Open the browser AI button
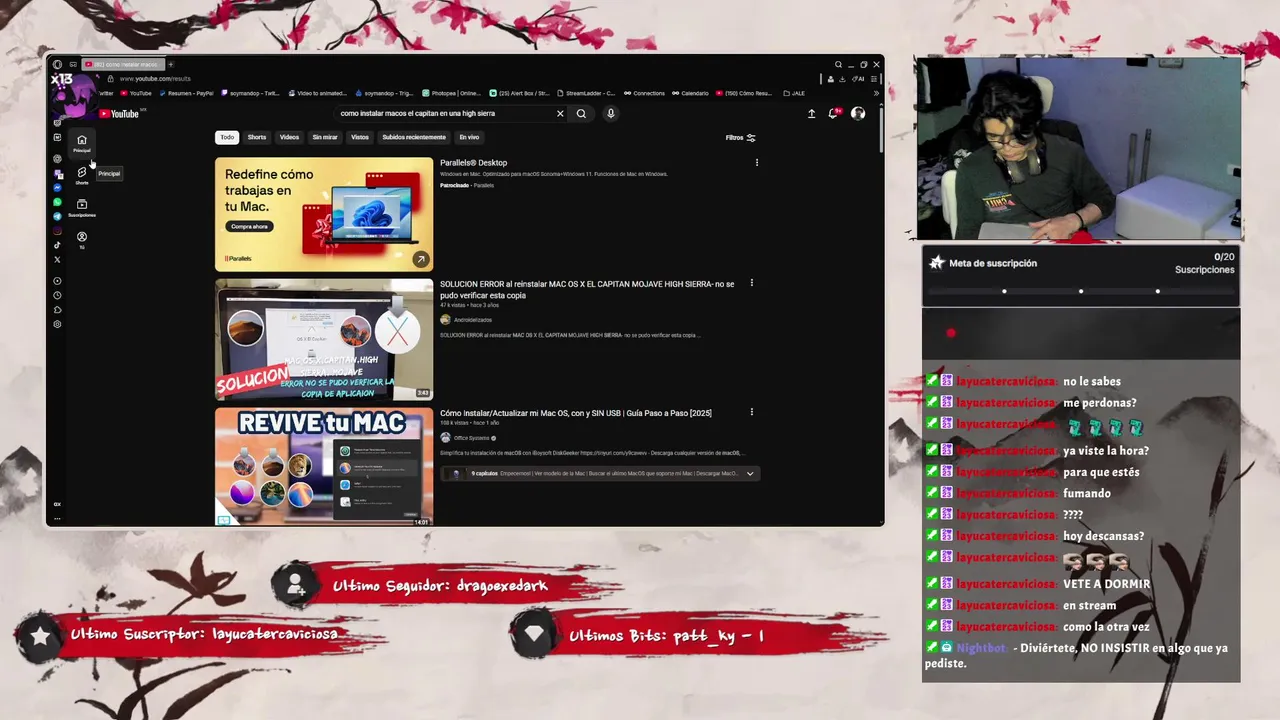1280x720 pixels. 858,79
